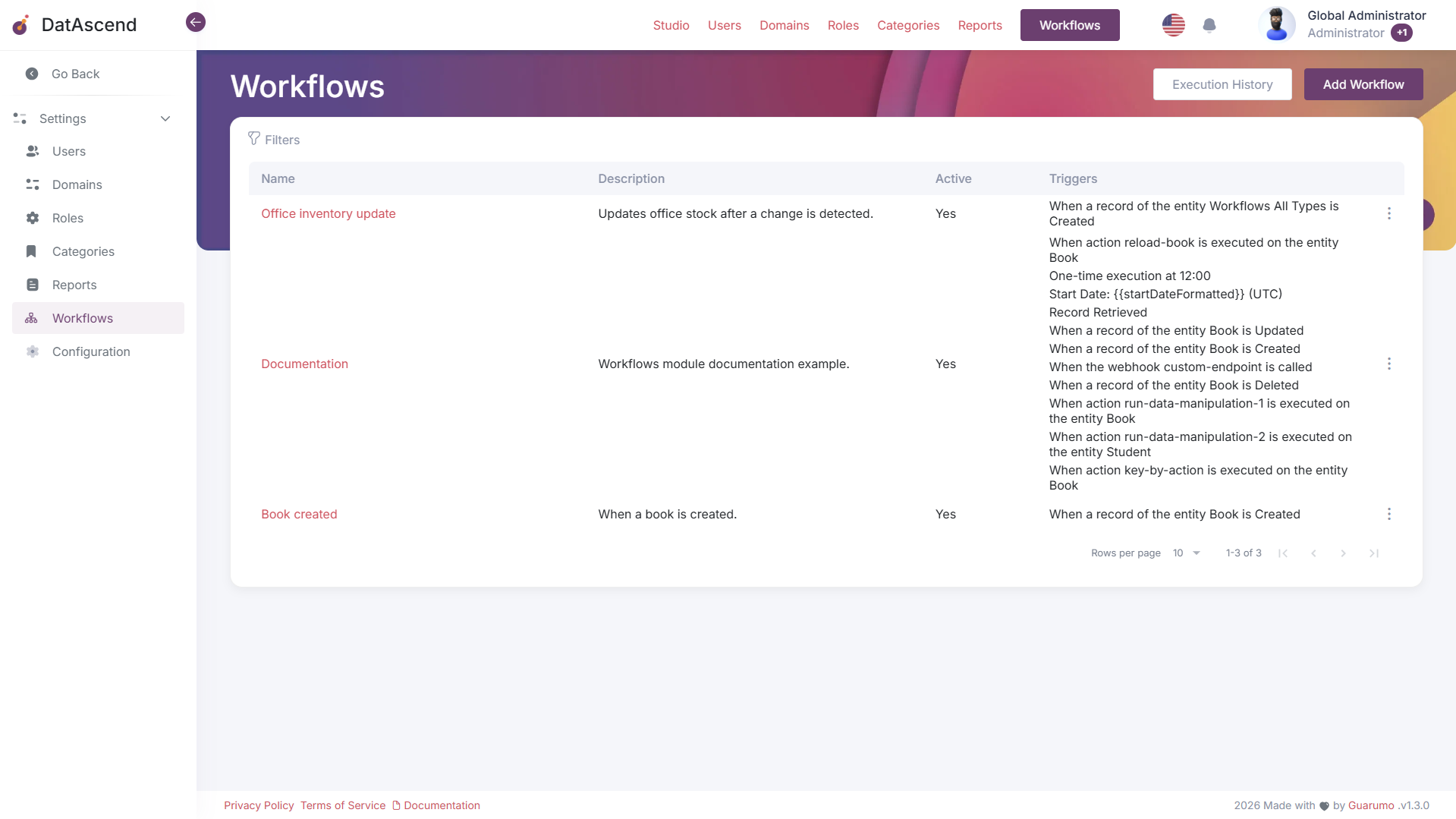
Task: Click the Go Back arrow icon
Action: (x=32, y=74)
